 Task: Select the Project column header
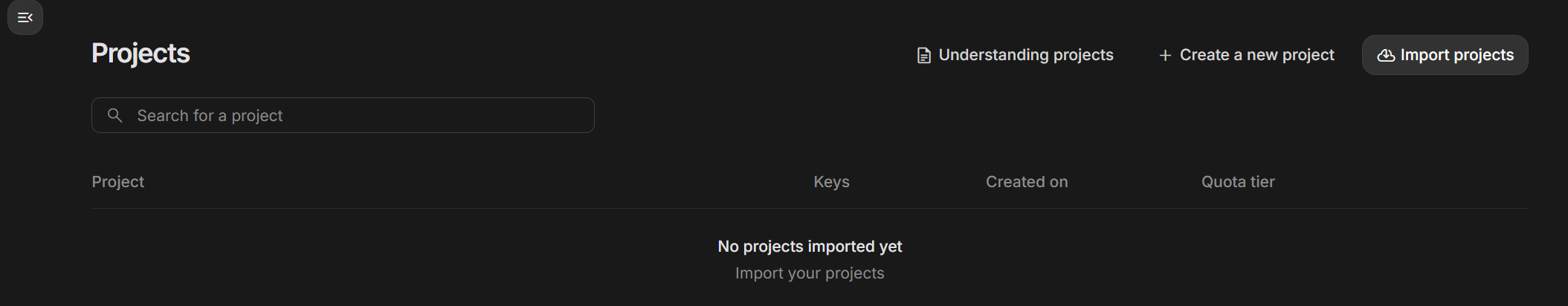click(x=117, y=182)
